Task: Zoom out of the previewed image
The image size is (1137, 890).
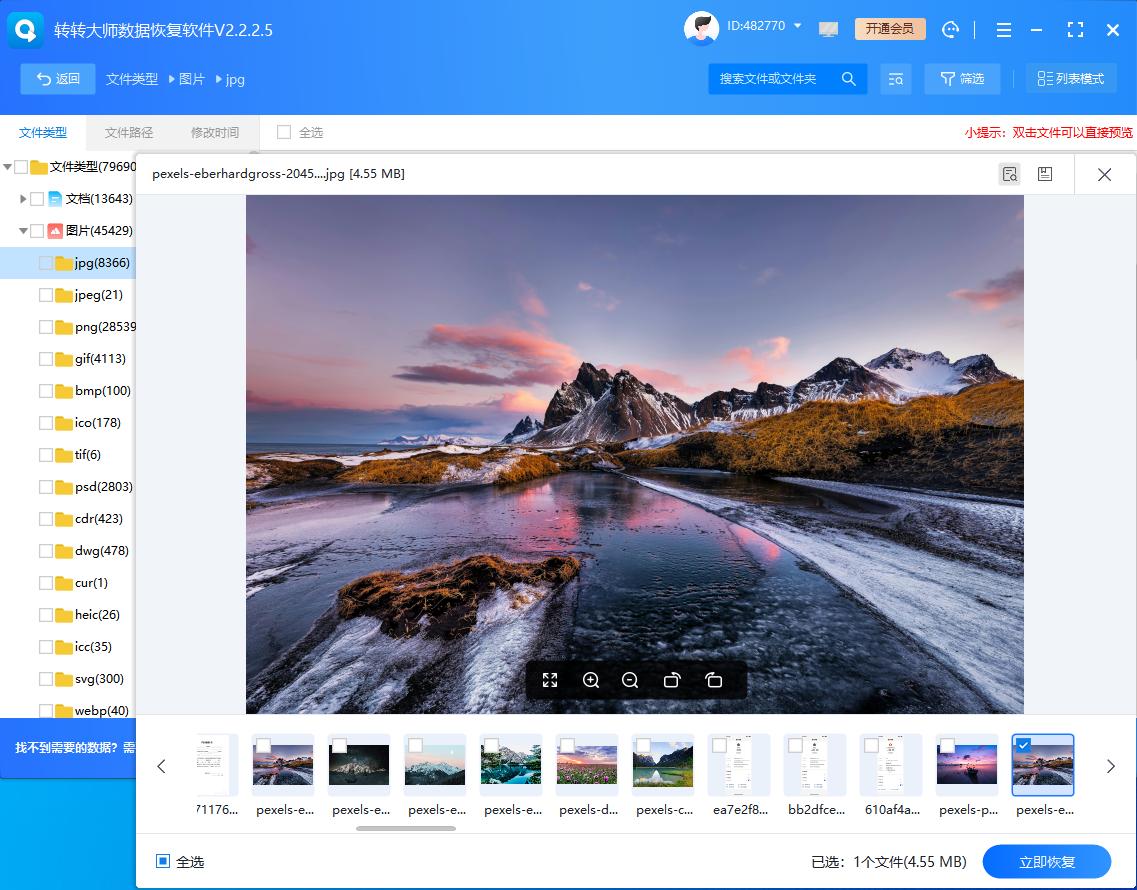Action: [x=630, y=680]
